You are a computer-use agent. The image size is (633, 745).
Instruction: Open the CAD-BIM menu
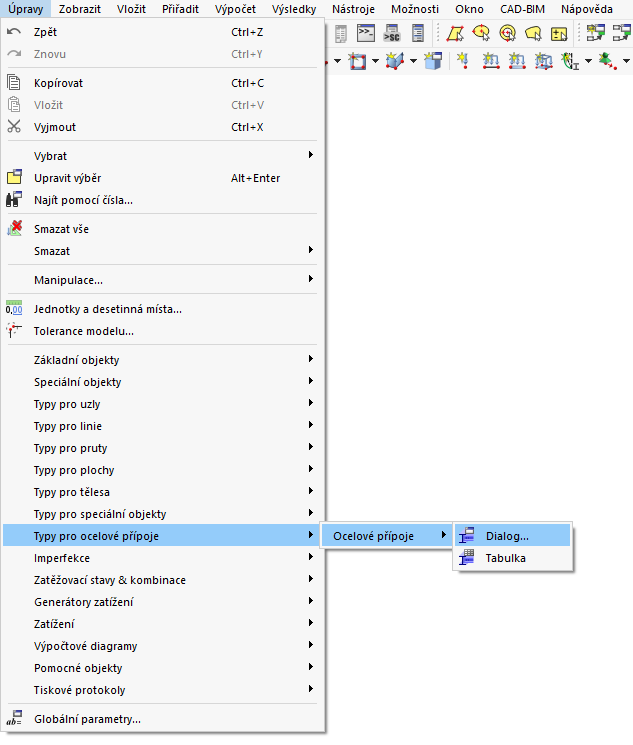click(522, 9)
